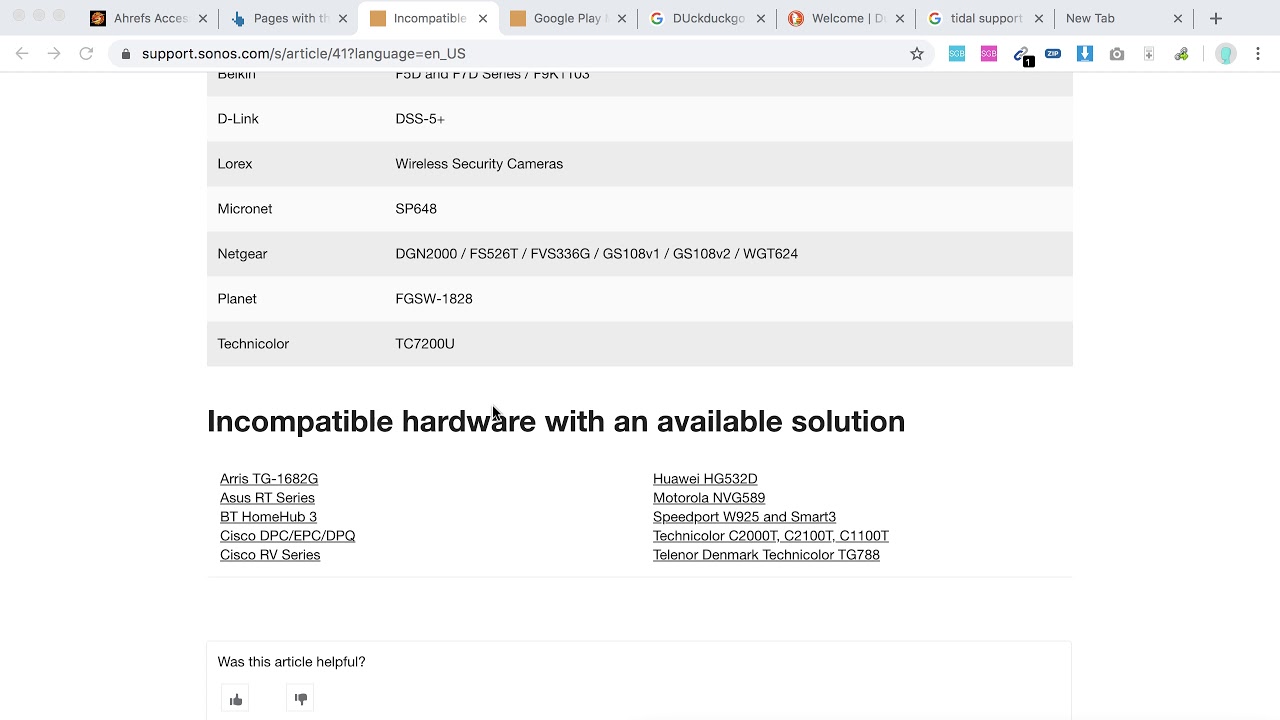1280x720 pixels.
Task: Open the Arris TG-1682G link
Action: pyautogui.click(x=269, y=479)
